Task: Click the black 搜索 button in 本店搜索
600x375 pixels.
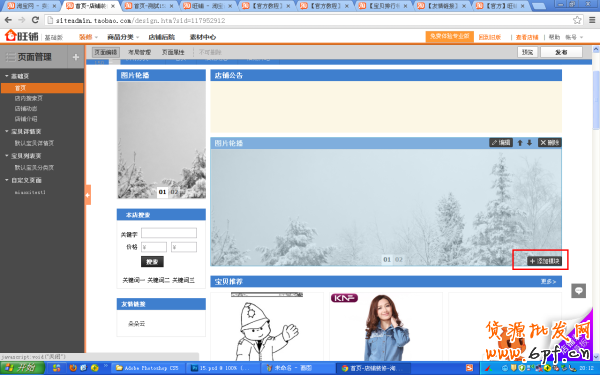Action: click(x=152, y=262)
